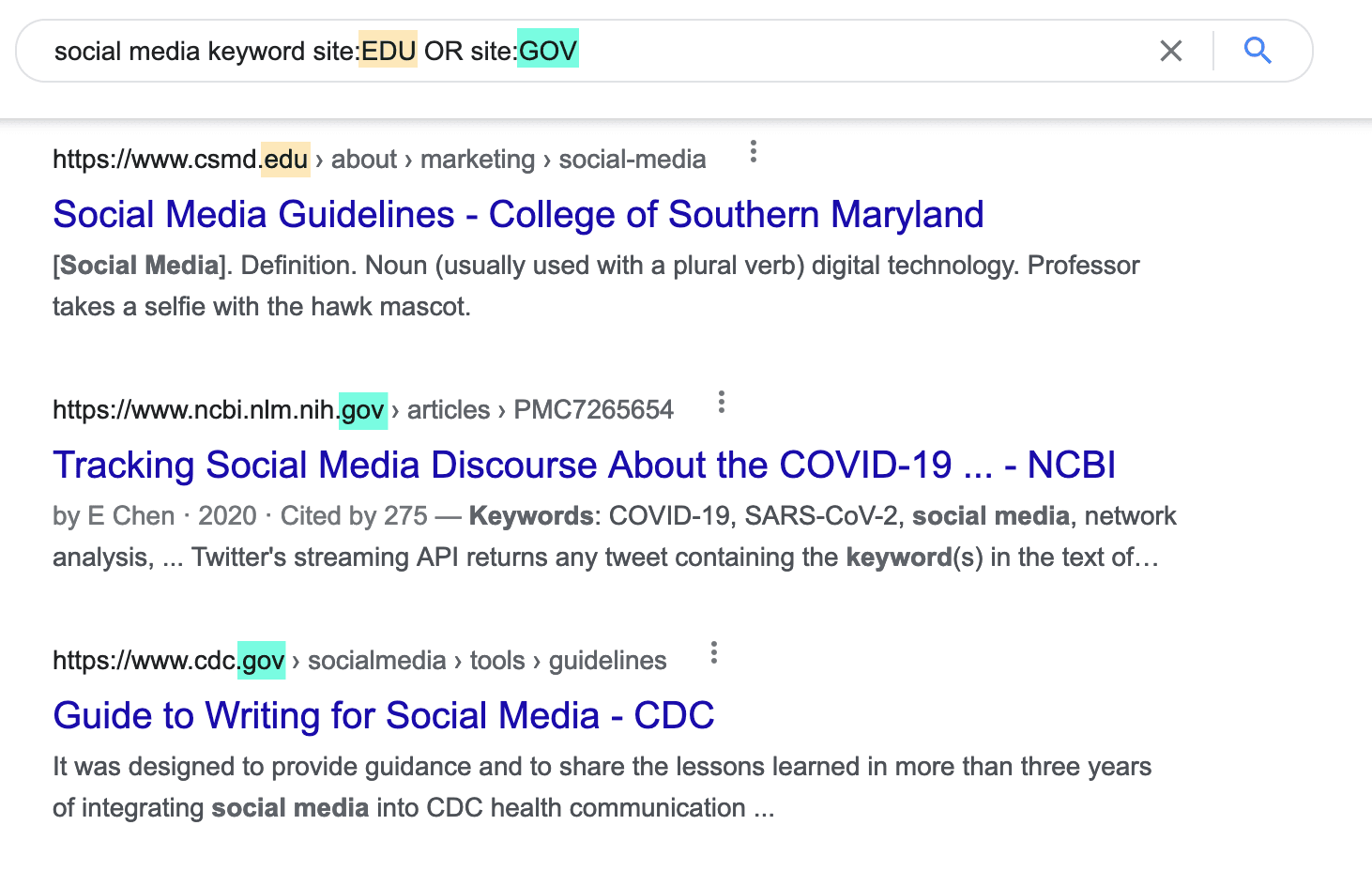Screen dimensions: 1372x871
Task: Click the Cited by 275 link
Action: (355, 515)
